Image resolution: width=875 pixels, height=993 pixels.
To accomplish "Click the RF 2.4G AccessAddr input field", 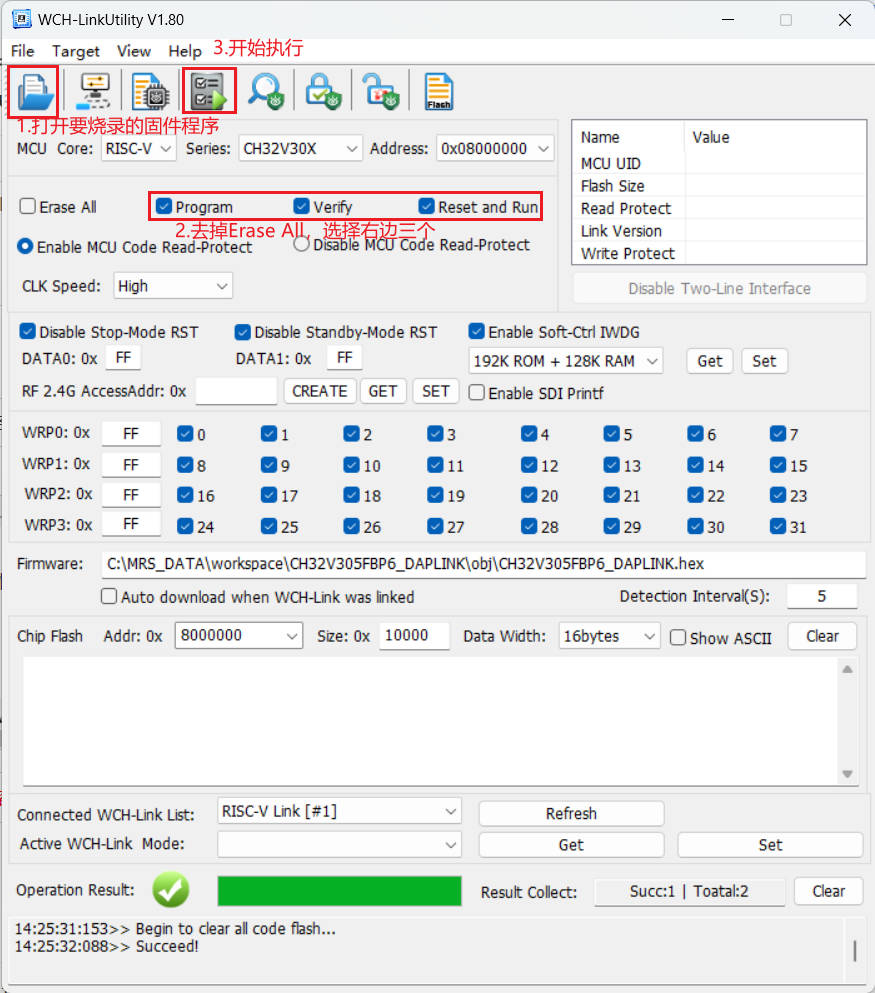I will 236,391.
